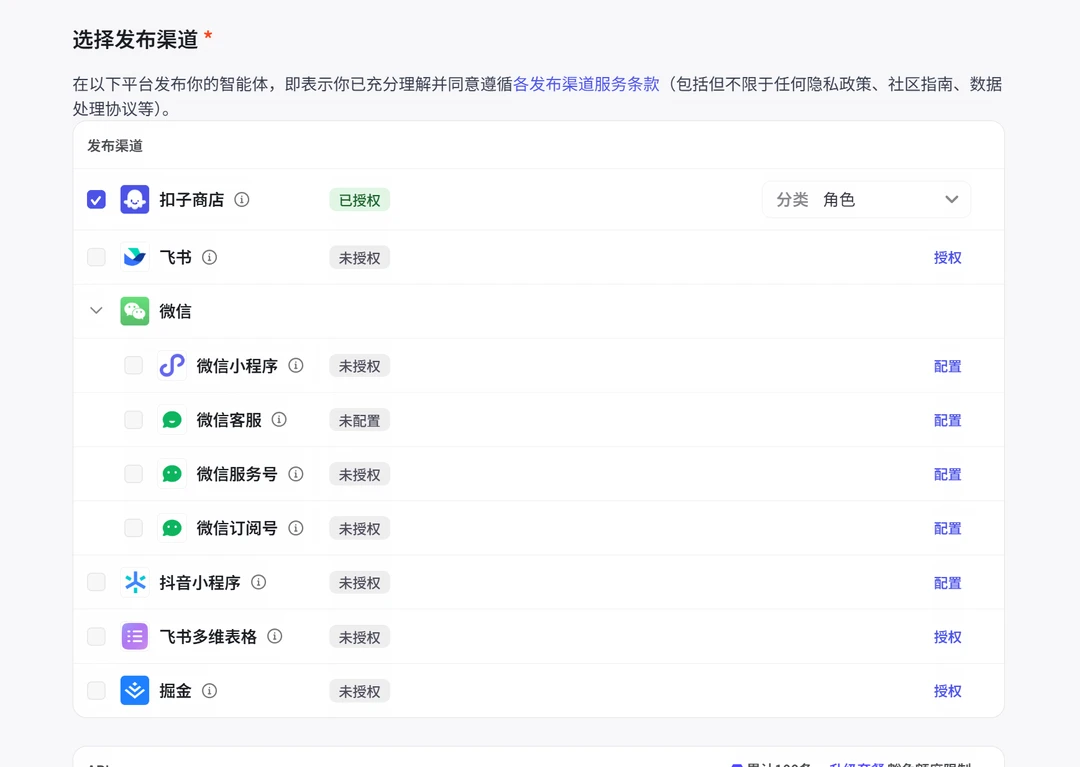Click the 发布渠道 column header
Viewport: 1080px width, 767px height.
(115, 146)
